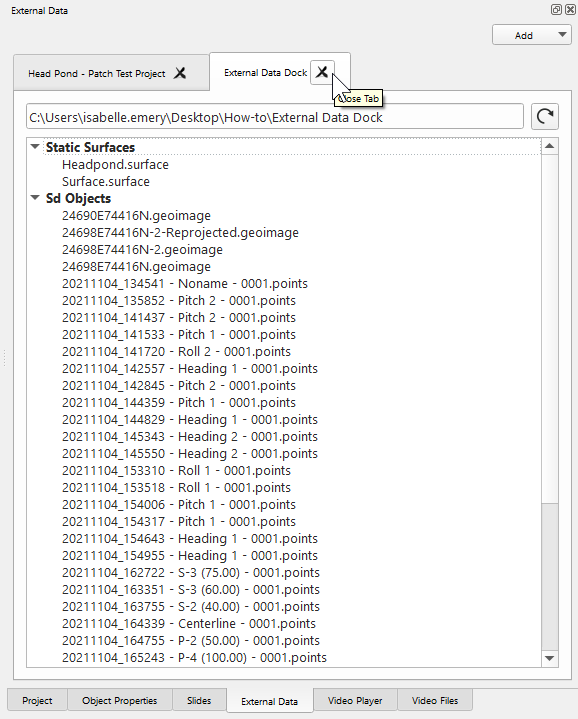Click the scrollbar up arrow
Screen dimensions: 578x719
[550, 146]
